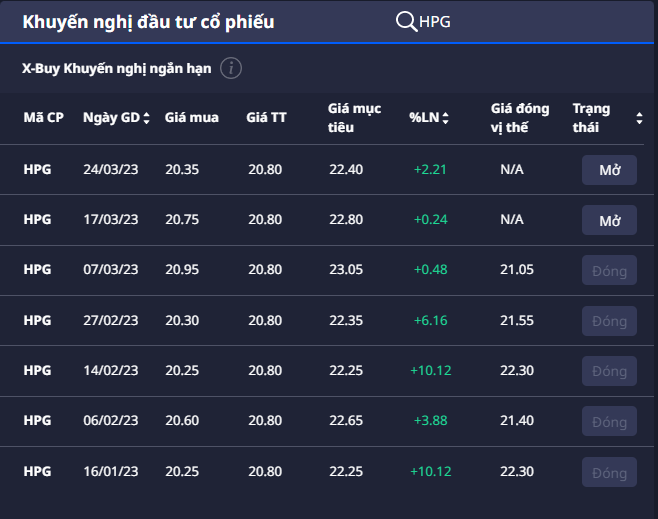Select the HPG ticker dated 16/01/23
The height and width of the screenshot is (519, 658).
37,472
